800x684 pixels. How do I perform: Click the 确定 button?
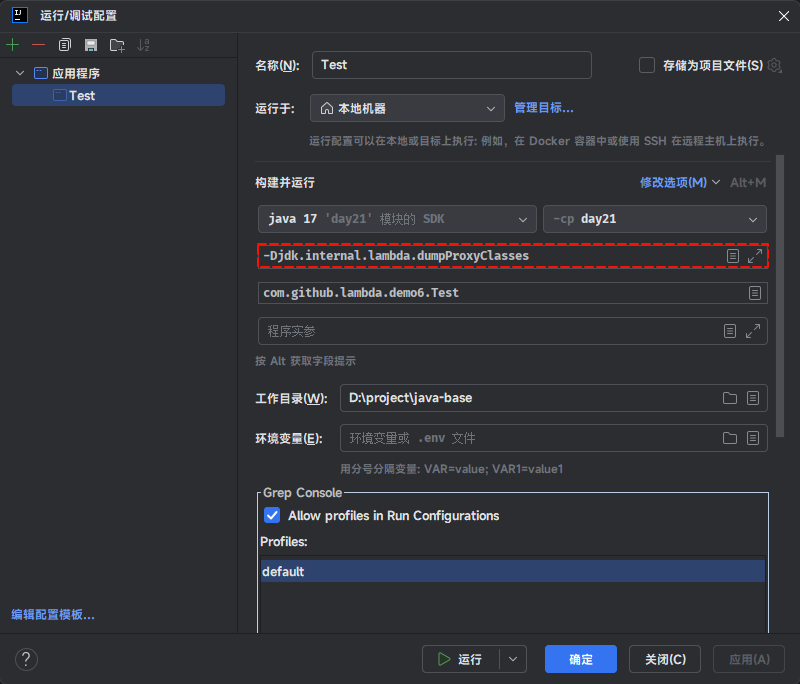581,659
